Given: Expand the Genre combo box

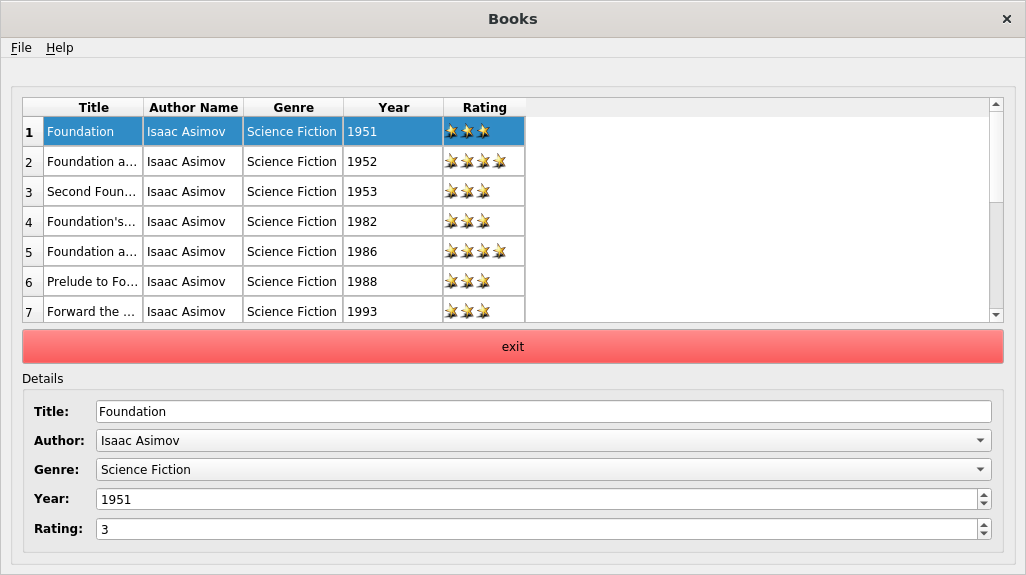Looking at the screenshot, I should (543, 470).
